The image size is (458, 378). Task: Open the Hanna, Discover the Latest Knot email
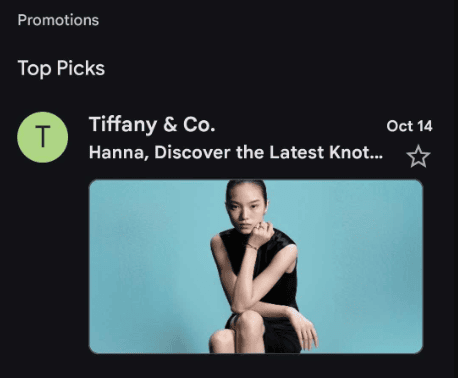coord(236,152)
